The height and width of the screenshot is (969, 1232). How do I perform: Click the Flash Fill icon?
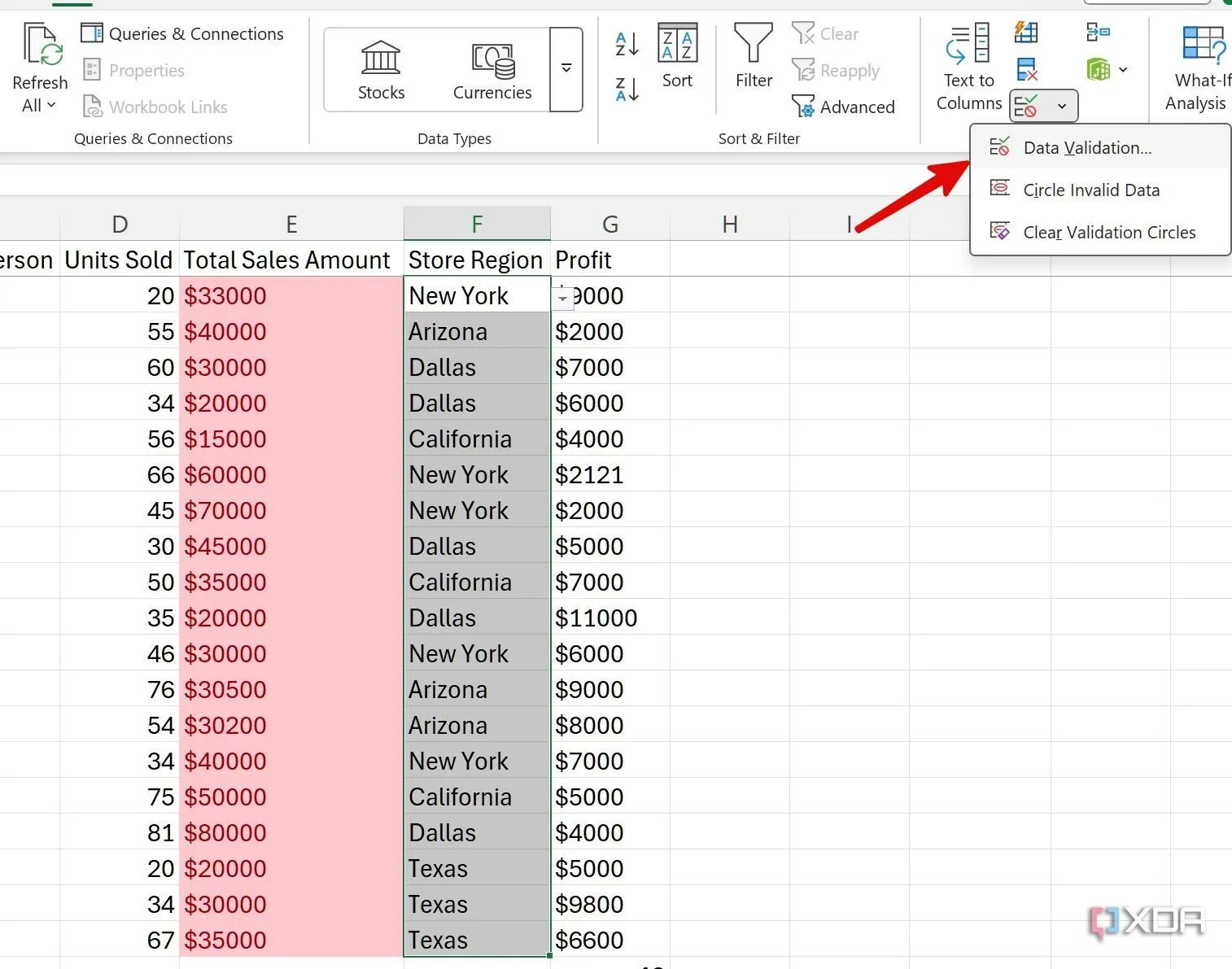(x=1026, y=33)
